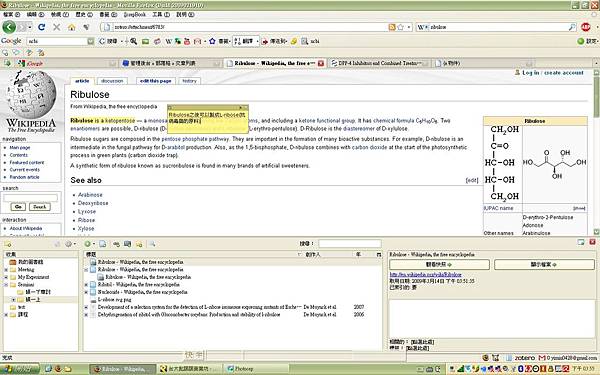Follow the pentose phosphate pathway link
Image resolution: width=600 pixels, height=375 pixels.
(196, 139)
